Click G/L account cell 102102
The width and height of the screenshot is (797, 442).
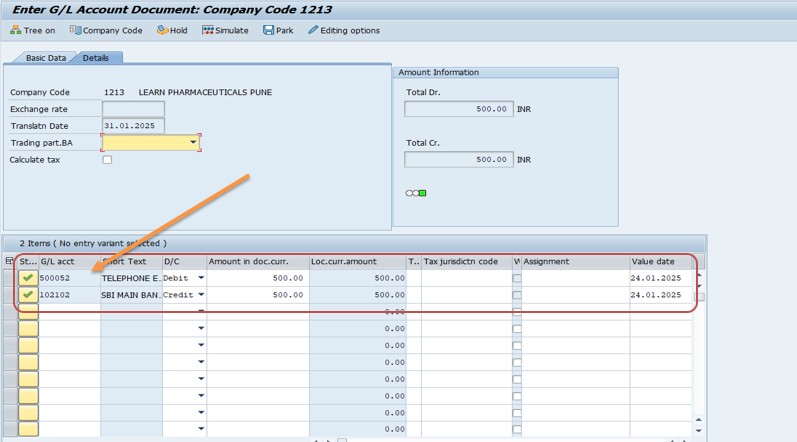tap(69, 295)
